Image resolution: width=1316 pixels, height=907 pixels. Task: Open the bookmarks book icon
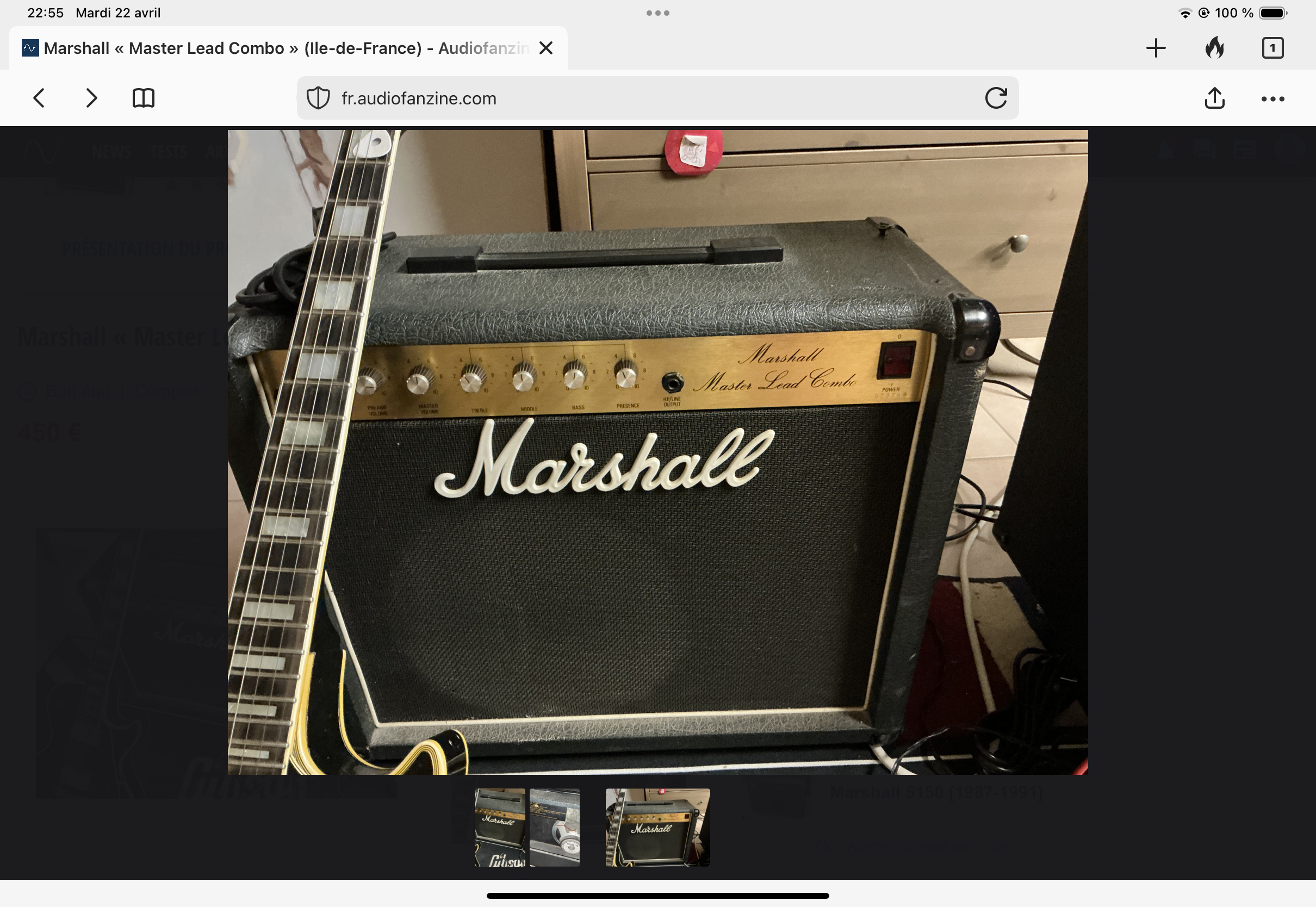(143, 98)
